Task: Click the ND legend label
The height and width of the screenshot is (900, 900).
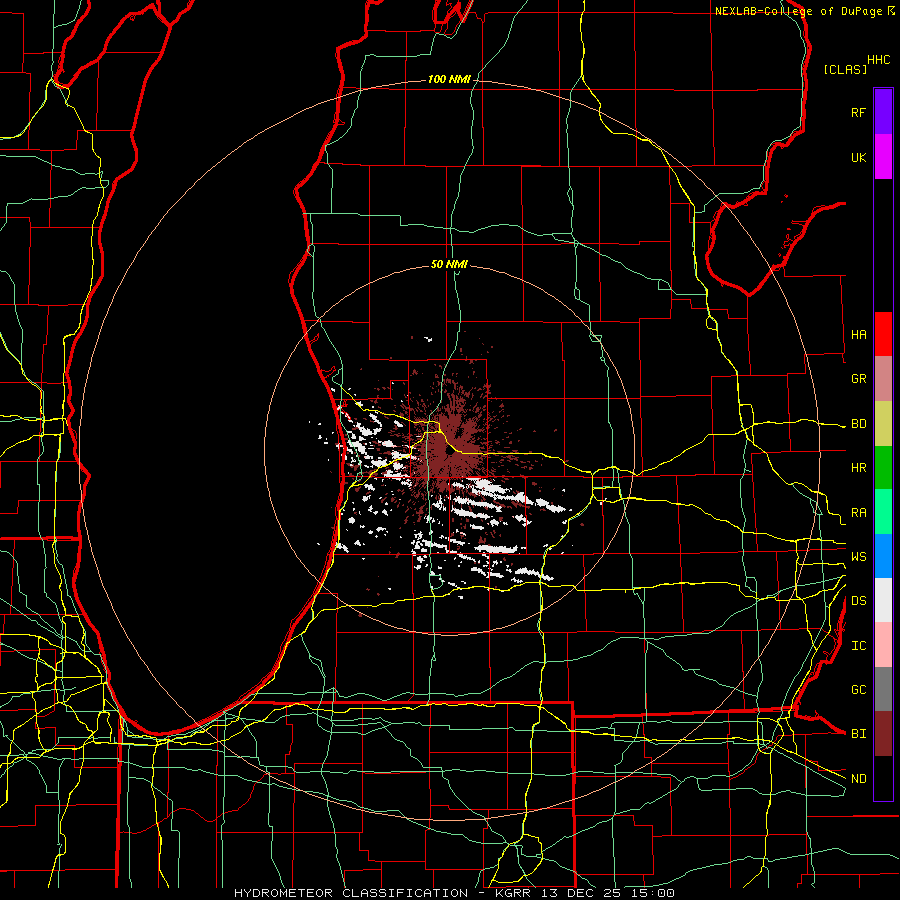Action: point(858,778)
